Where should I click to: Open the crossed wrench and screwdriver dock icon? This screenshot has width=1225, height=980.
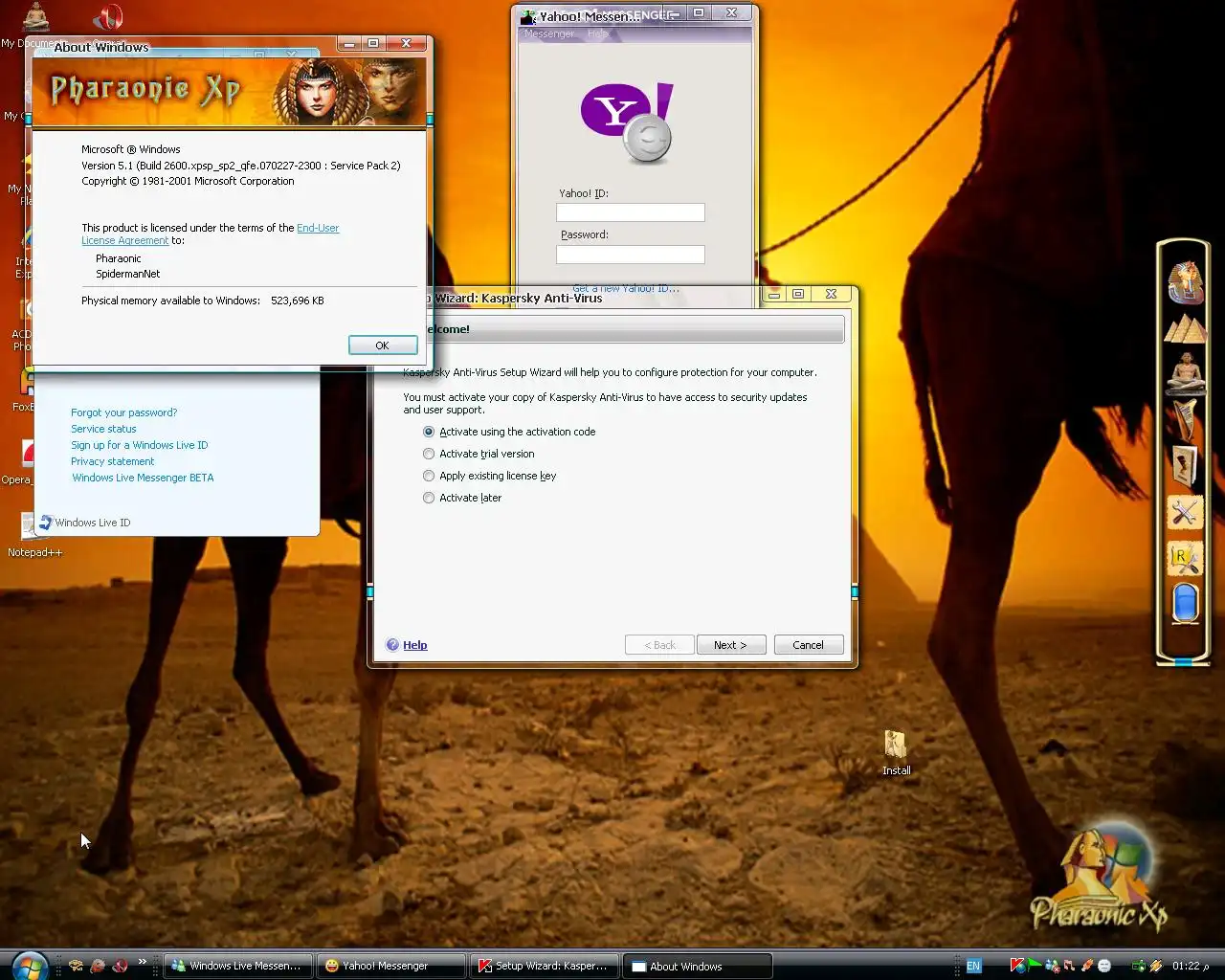1185,513
